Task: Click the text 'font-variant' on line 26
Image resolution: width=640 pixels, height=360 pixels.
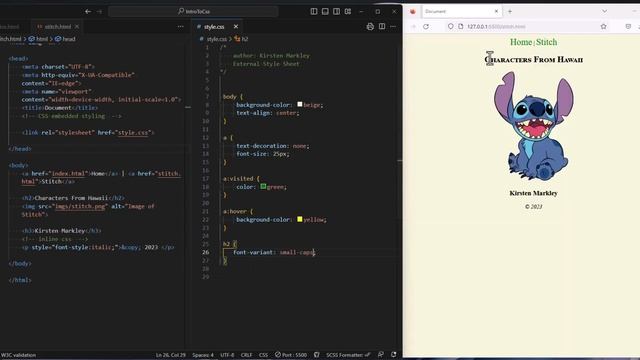Action: tap(253, 252)
